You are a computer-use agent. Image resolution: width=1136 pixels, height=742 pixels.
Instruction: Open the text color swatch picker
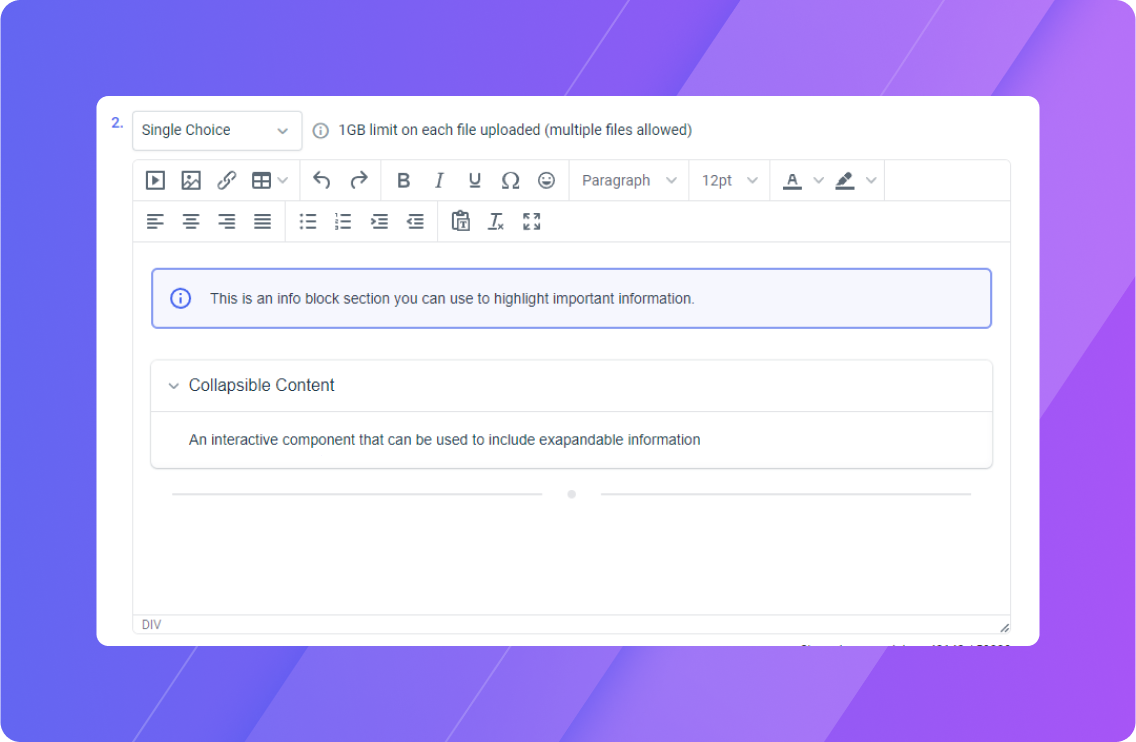click(x=818, y=180)
